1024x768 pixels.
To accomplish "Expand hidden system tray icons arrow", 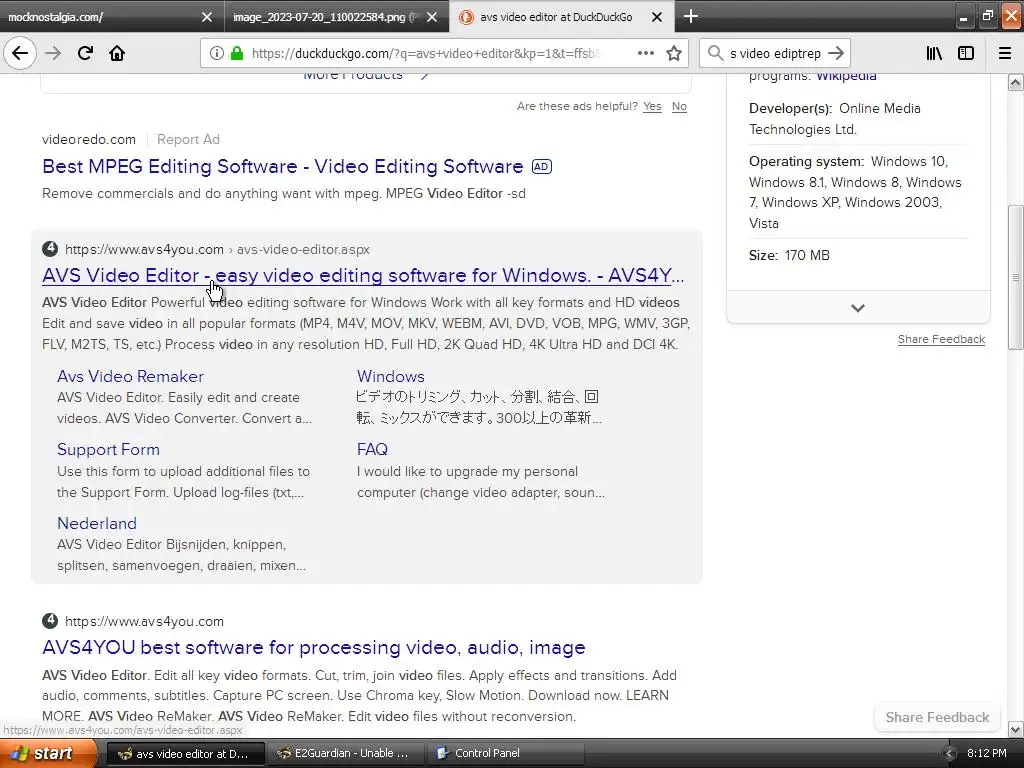I will (949, 754).
